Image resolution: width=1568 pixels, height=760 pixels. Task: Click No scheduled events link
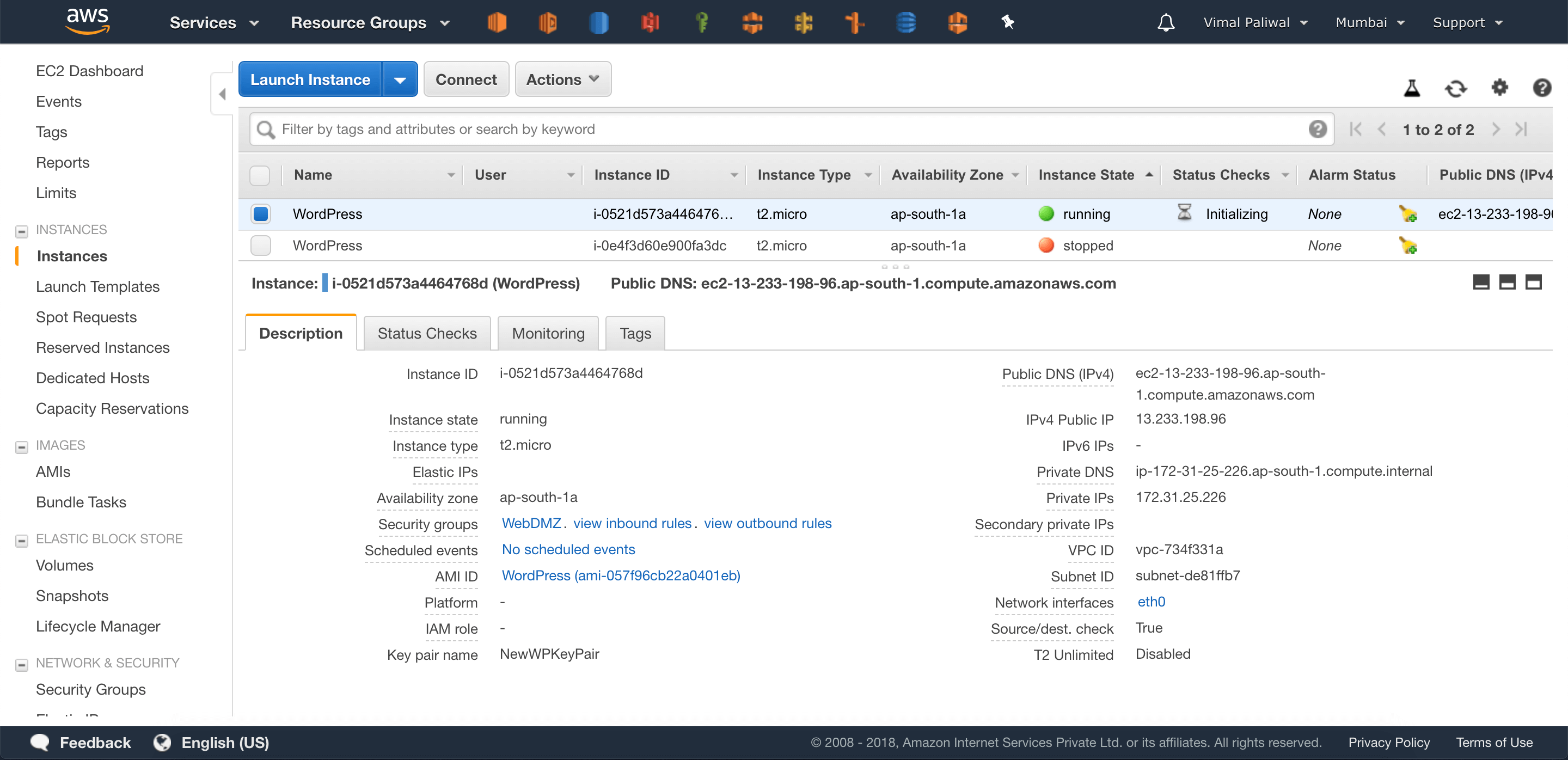(568, 549)
